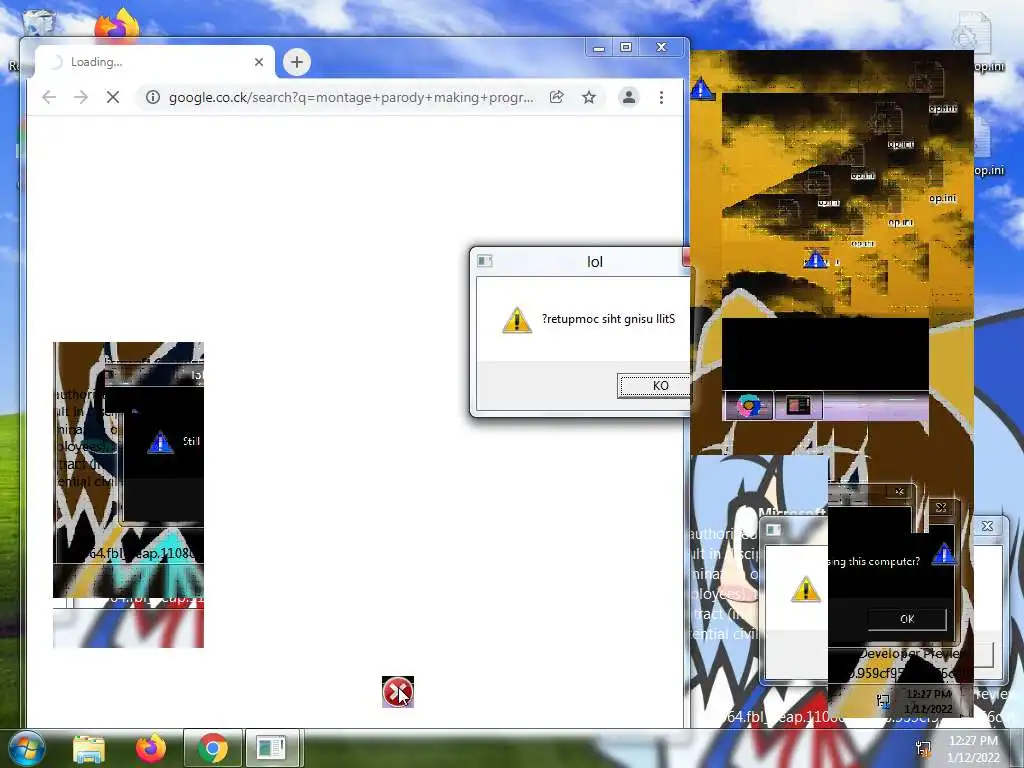Close the Chrome window
This screenshot has height=768, width=1024.
click(x=662, y=48)
